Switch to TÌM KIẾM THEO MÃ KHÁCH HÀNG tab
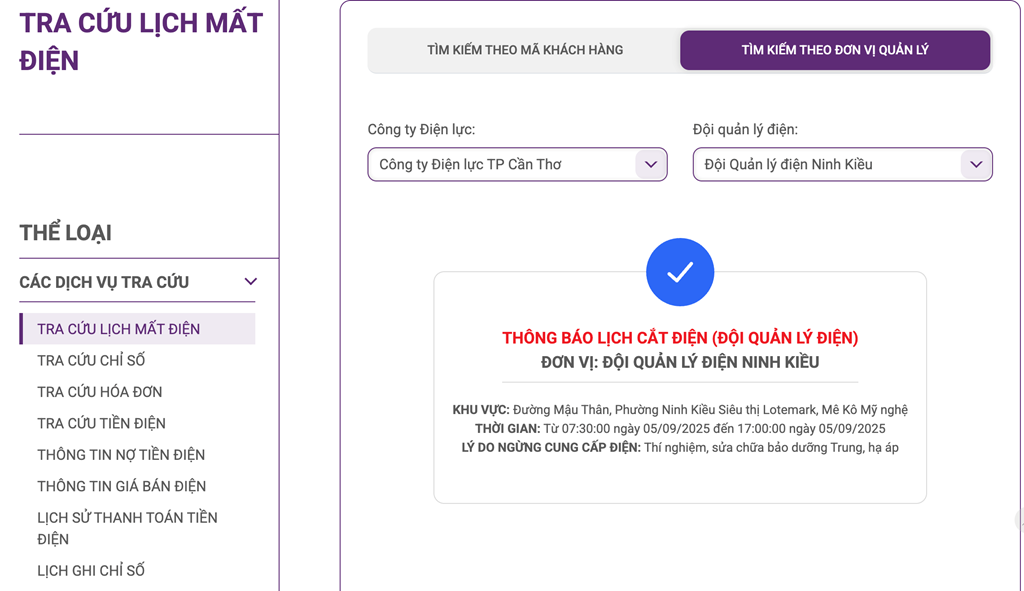 525,50
